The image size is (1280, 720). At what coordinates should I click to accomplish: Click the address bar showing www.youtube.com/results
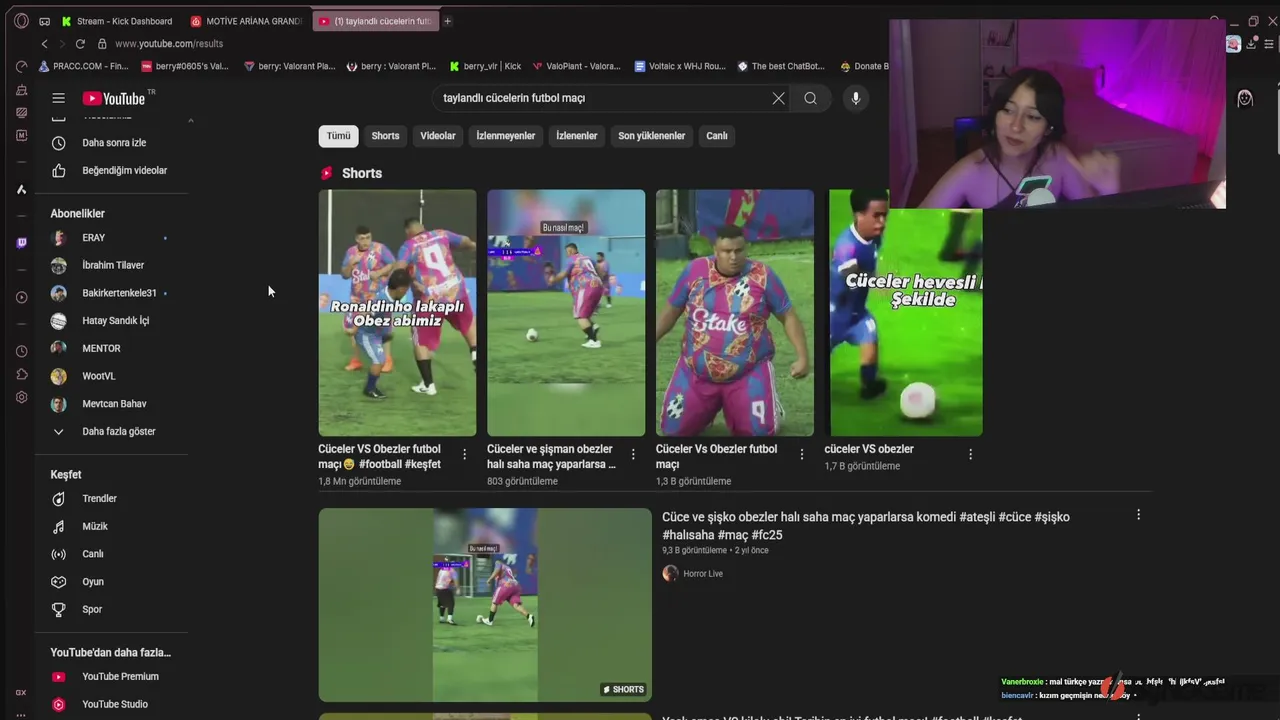tap(168, 44)
